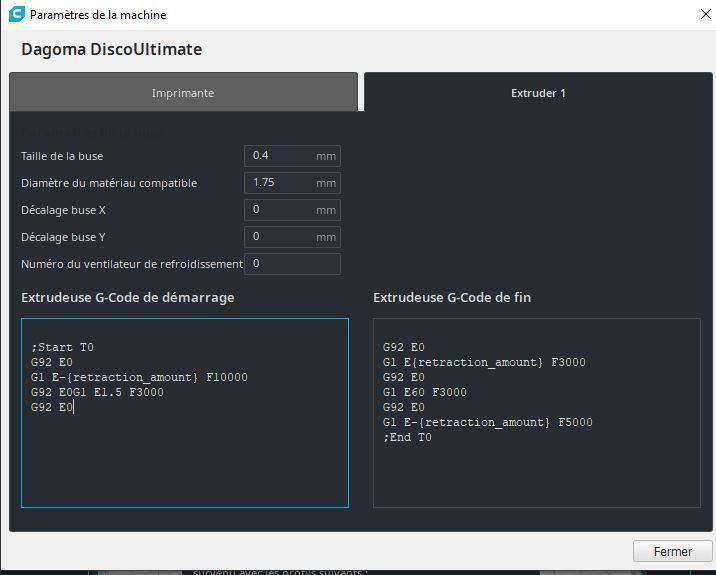This screenshot has height=575, width=716.
Task: Click the 'Dagoma DiscoUltimate' machine title
Action: (x=111, y=49)
